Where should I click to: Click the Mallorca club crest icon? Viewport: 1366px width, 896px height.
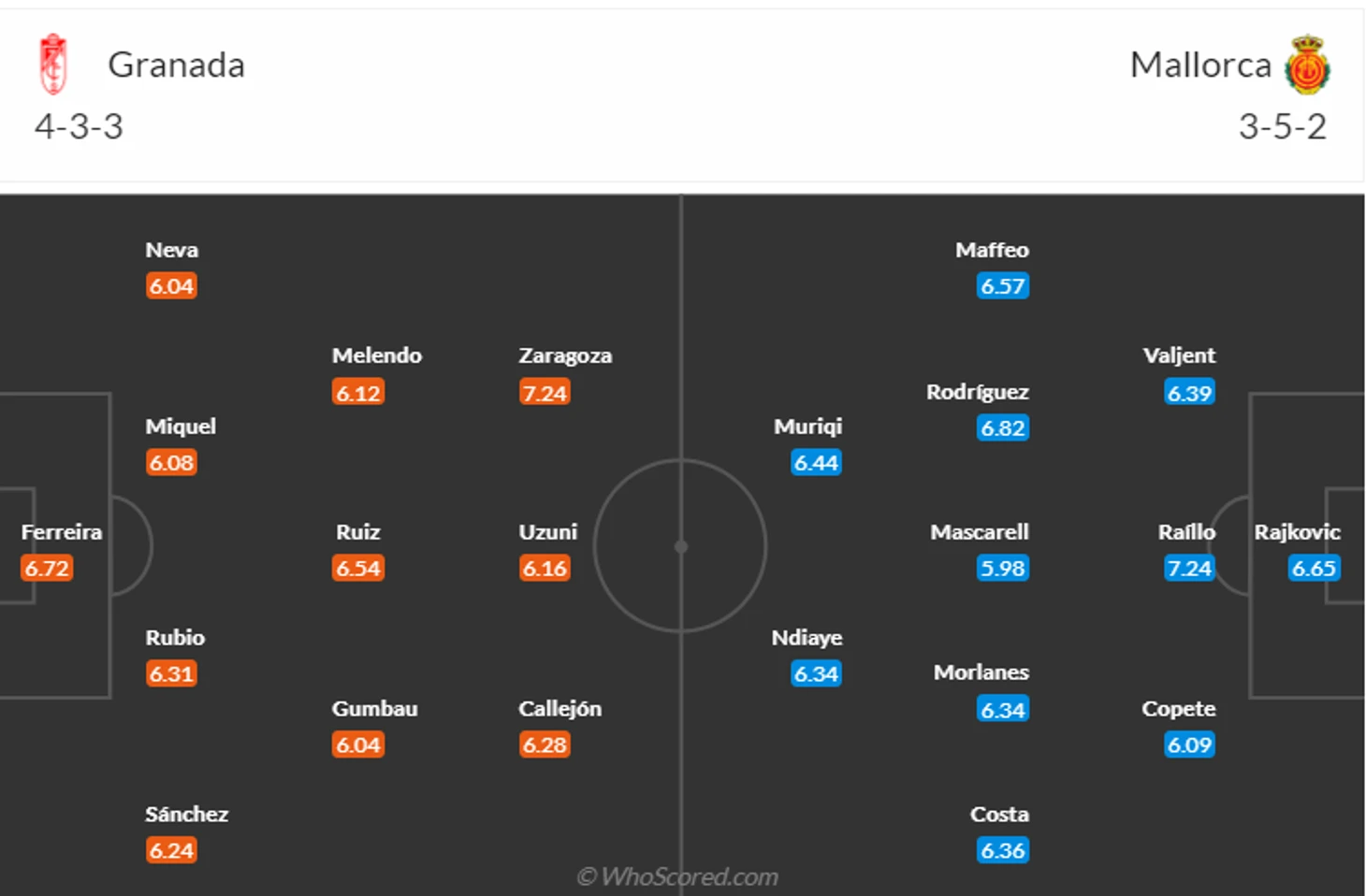click(1307, 64)
